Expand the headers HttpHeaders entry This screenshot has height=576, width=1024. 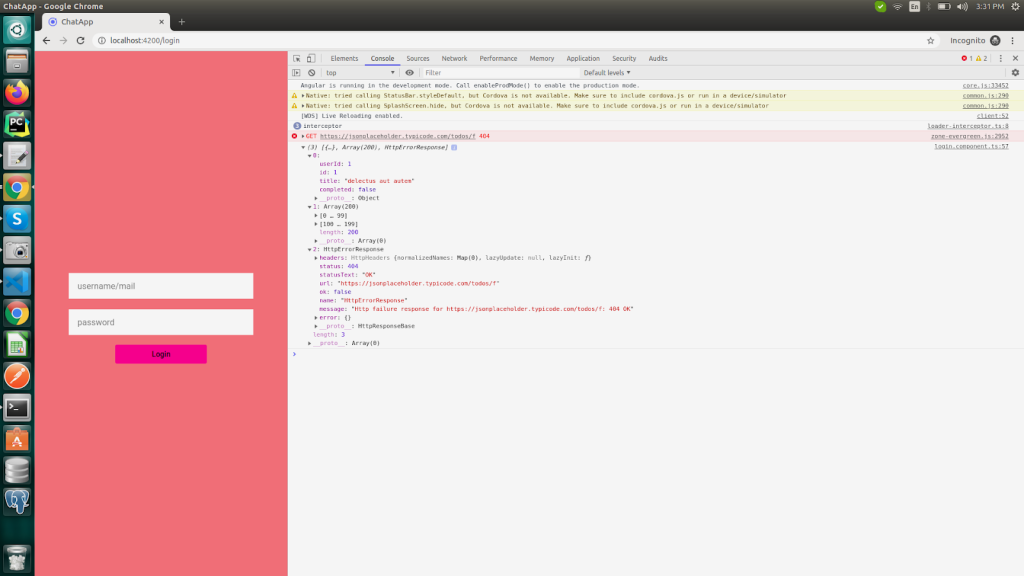[x=318, y=258]
